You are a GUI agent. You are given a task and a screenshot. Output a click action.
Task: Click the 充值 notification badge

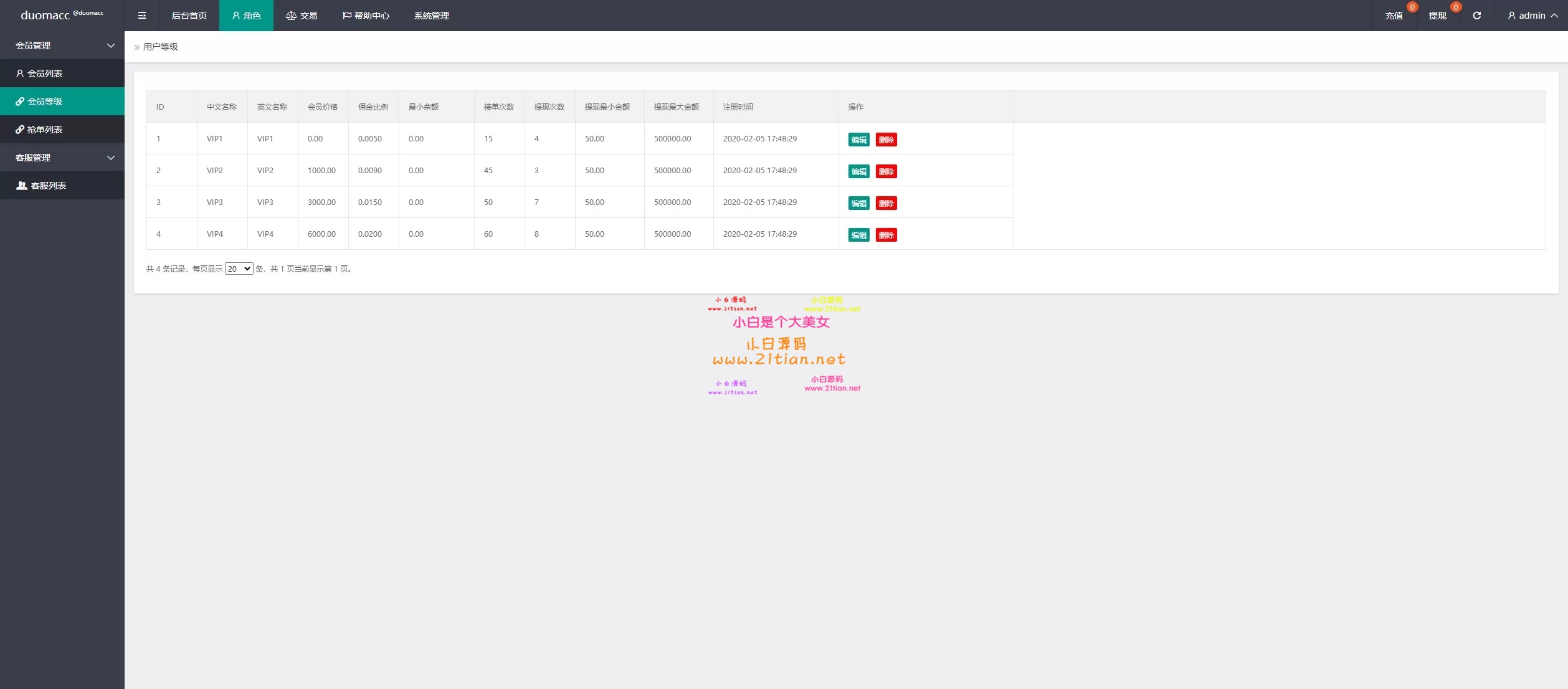tap(1412, 7)
